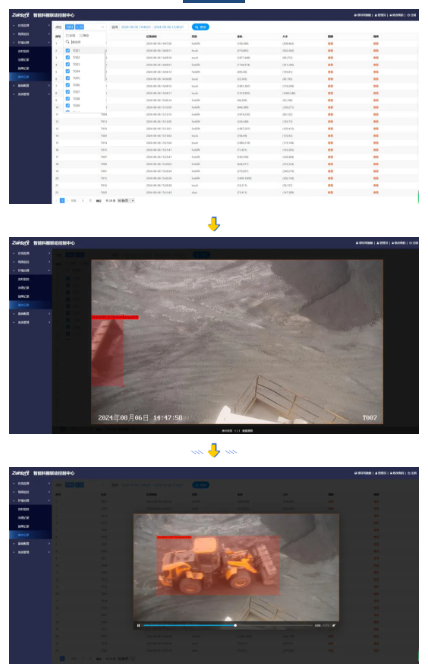Click the leftmost icon item in the top-right header
428x670 pixels.
pyautogui.click(x=362, y=15)
